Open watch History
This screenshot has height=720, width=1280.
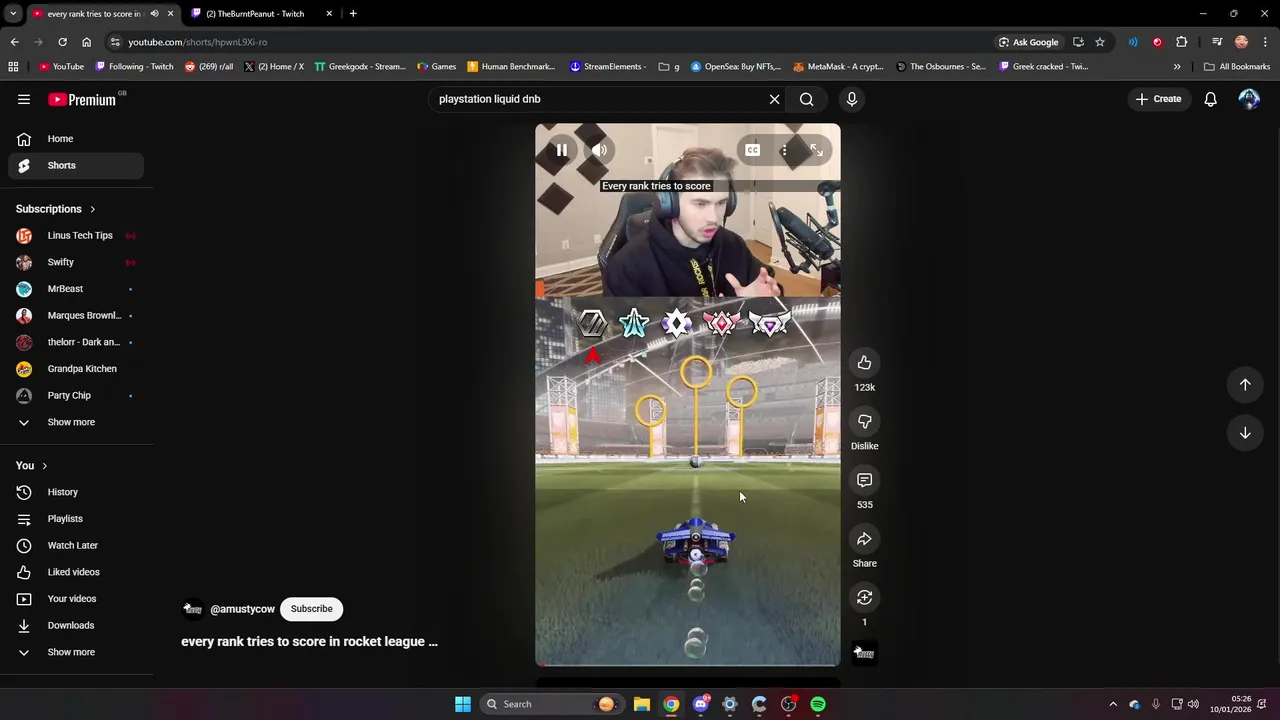tap(76, 492)
